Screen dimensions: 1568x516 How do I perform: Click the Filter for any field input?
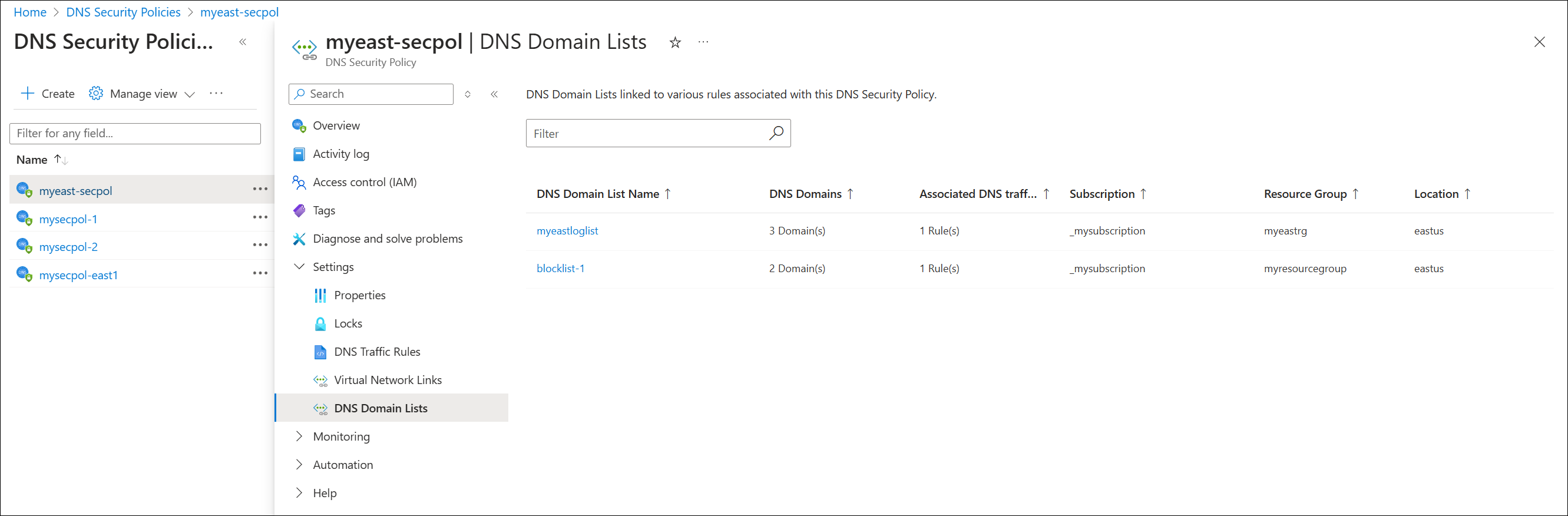(x=135, y=133)
